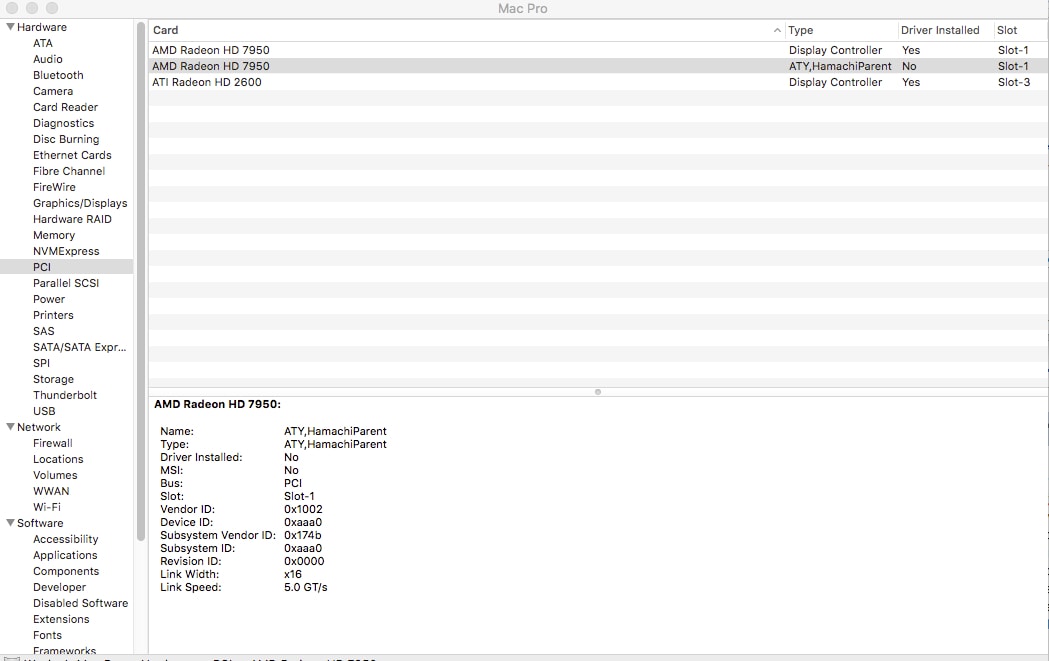Click the AMD Radeon HD 7950 details heading

[x=217, y=404]
